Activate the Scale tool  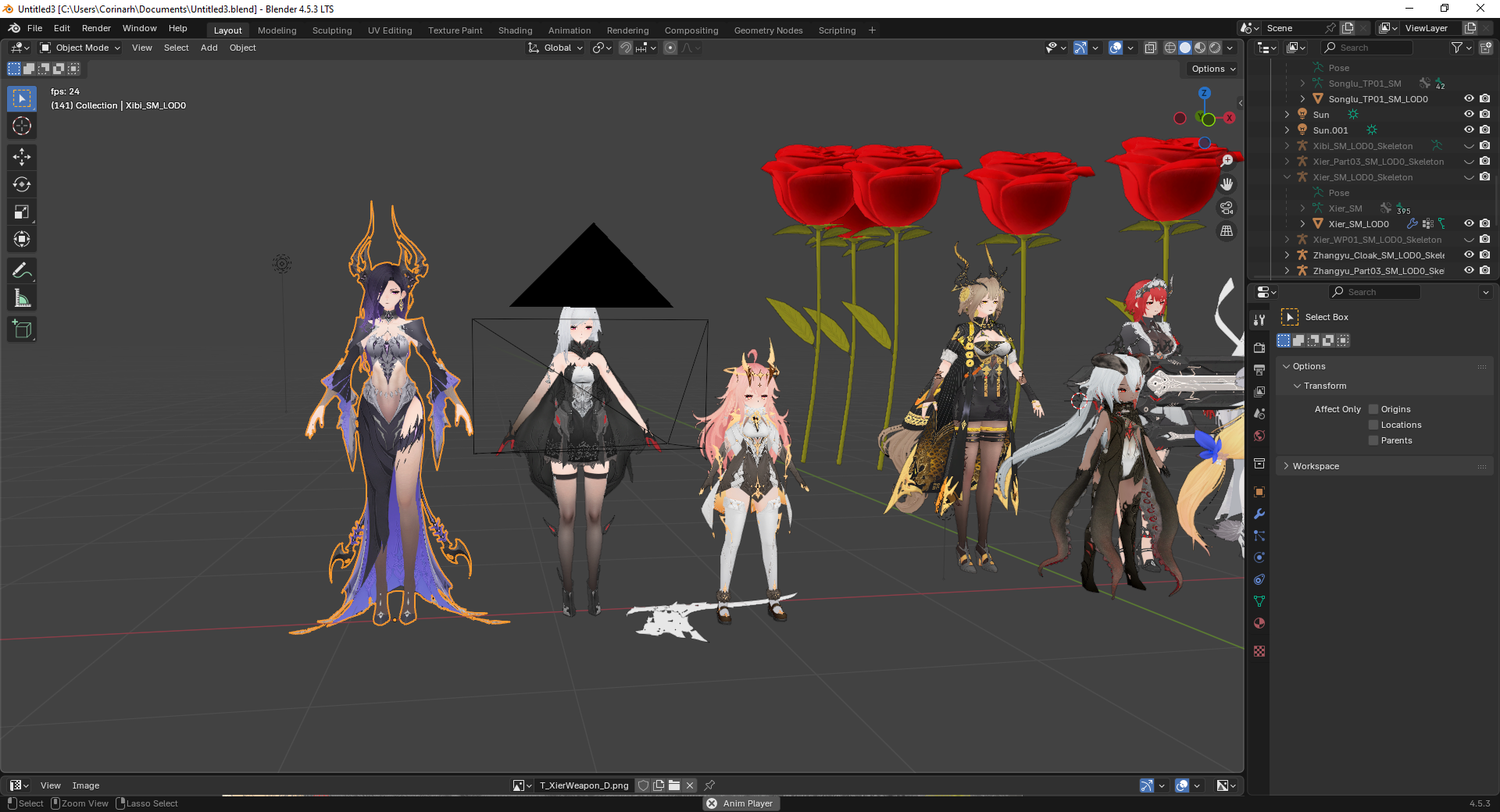(x=22, y=212)
